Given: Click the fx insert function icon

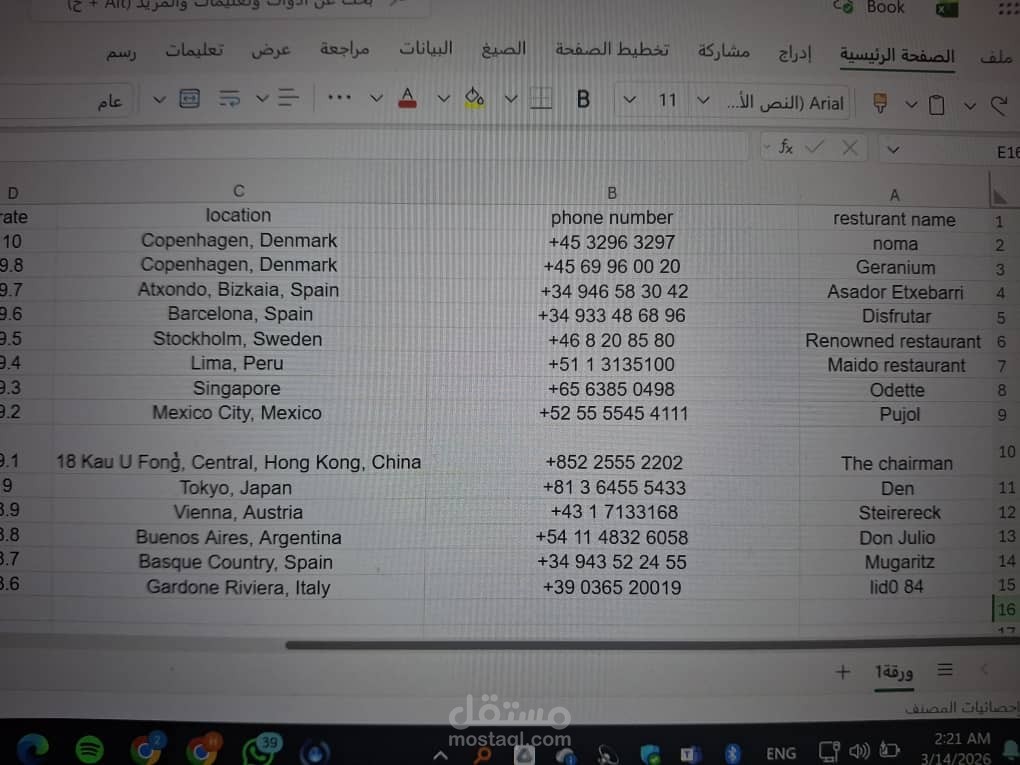Looking at the screenshot, I should pos(786,147).
